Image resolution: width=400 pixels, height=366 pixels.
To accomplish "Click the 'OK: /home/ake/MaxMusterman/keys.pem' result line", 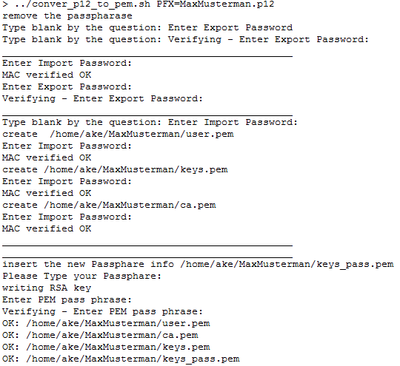I will pos(106,347).
